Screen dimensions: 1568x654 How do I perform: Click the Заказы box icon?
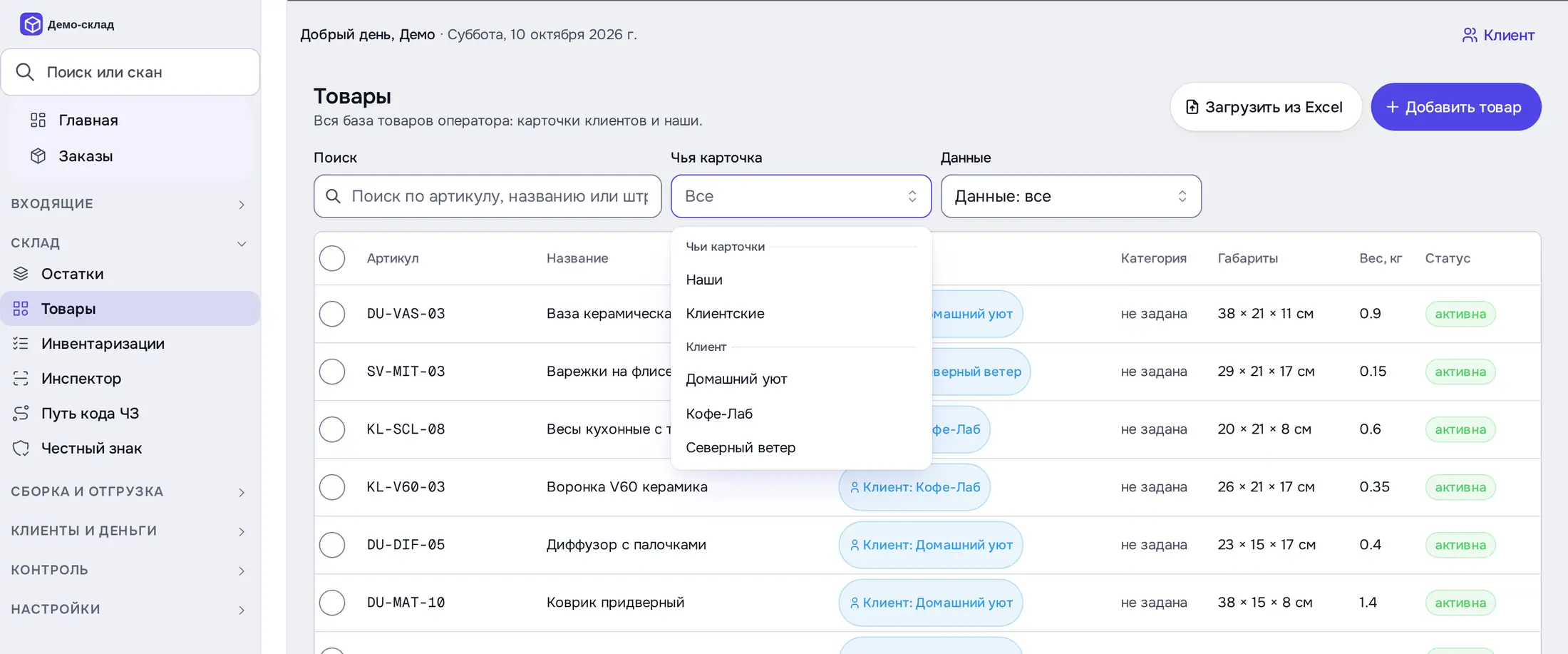(x=38, y=156)
